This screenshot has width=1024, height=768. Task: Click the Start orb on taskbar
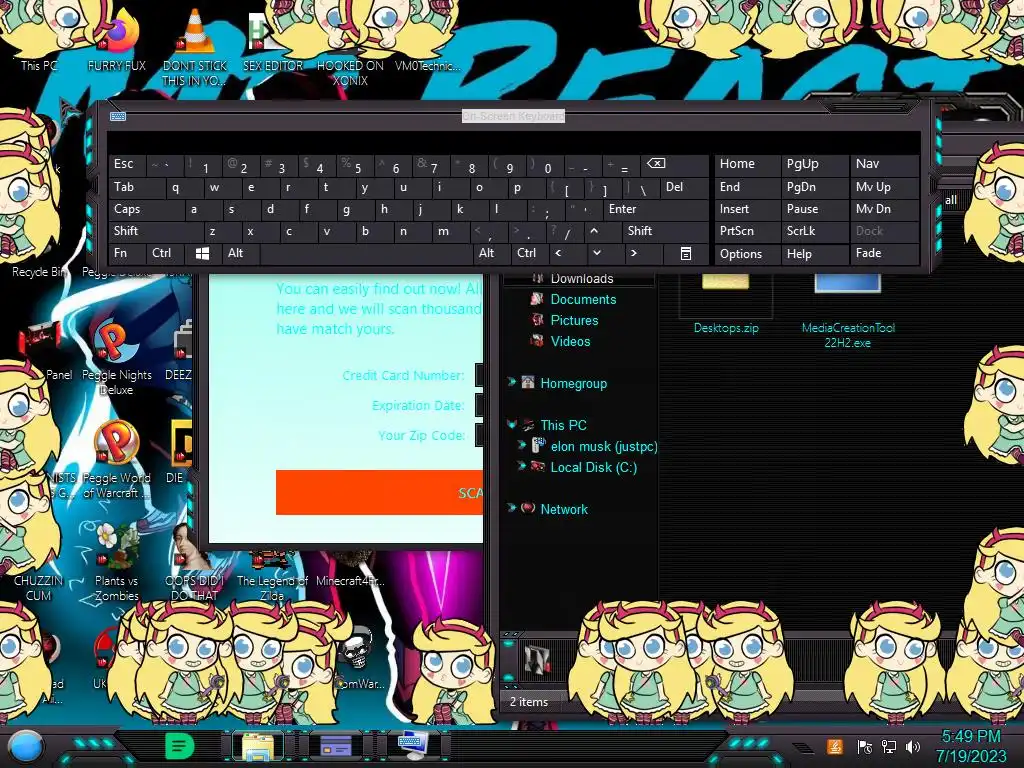pyautogui.click(x=25, y=746)
